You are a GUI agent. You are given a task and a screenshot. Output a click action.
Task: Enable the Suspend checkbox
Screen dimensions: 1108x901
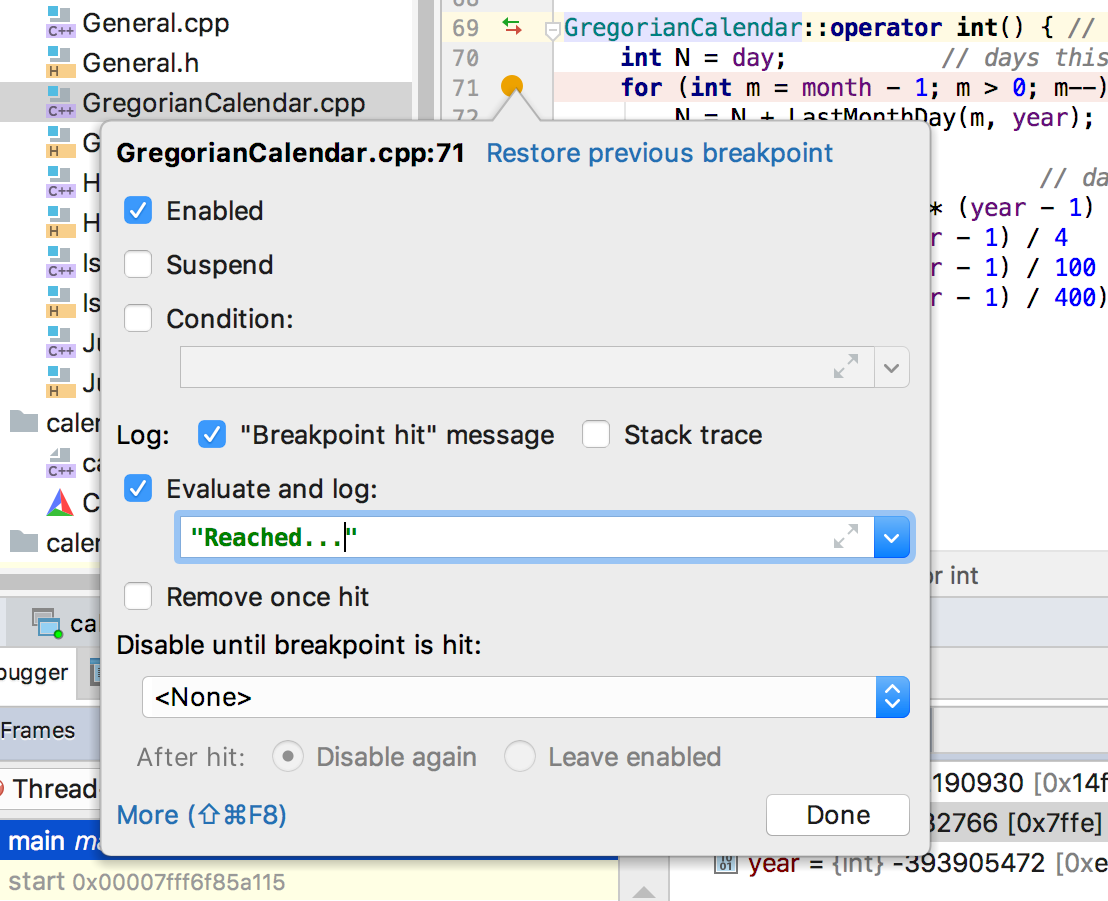click(x=138, y=265)
